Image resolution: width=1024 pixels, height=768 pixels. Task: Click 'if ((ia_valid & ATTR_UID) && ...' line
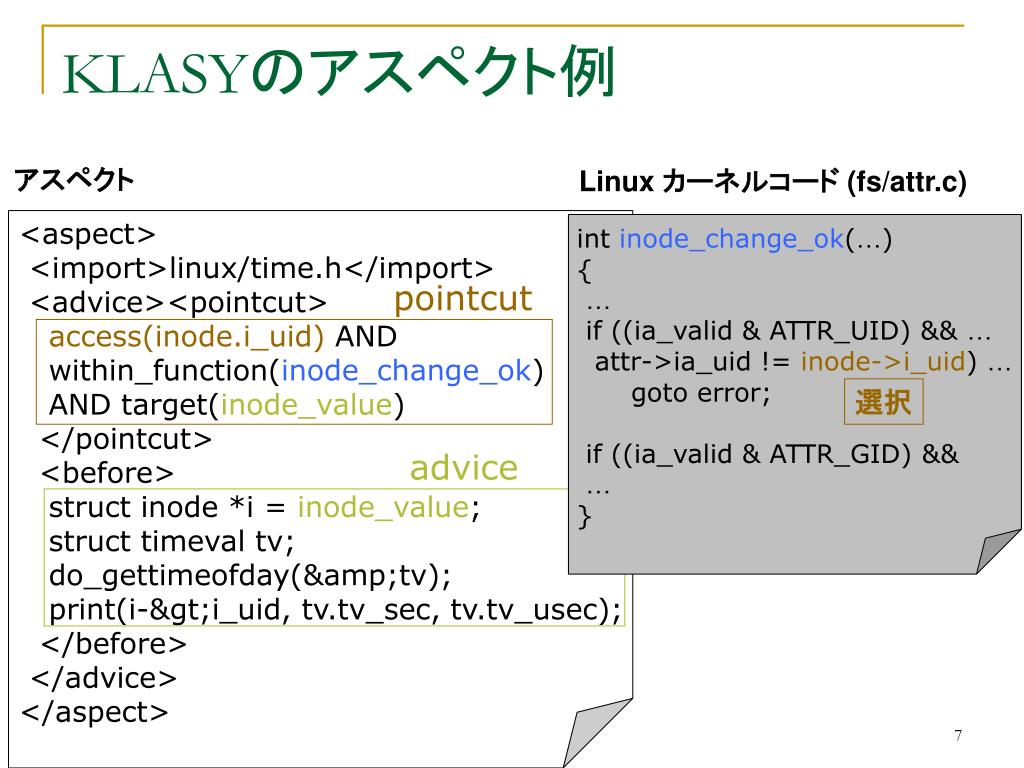[x=788, y=331]
